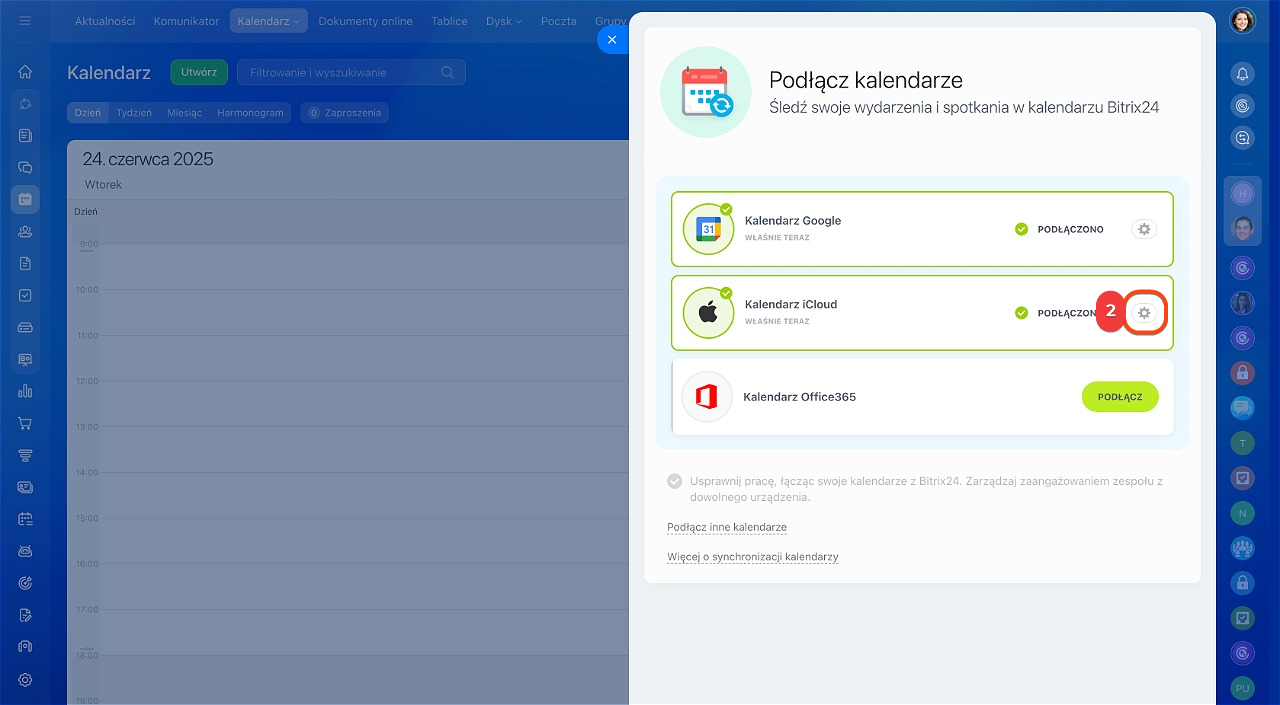Click the 24. czerwca 2025 date heading
Image resolution: width=1280 pixels, height=705 pixels.
click(148, 159)
